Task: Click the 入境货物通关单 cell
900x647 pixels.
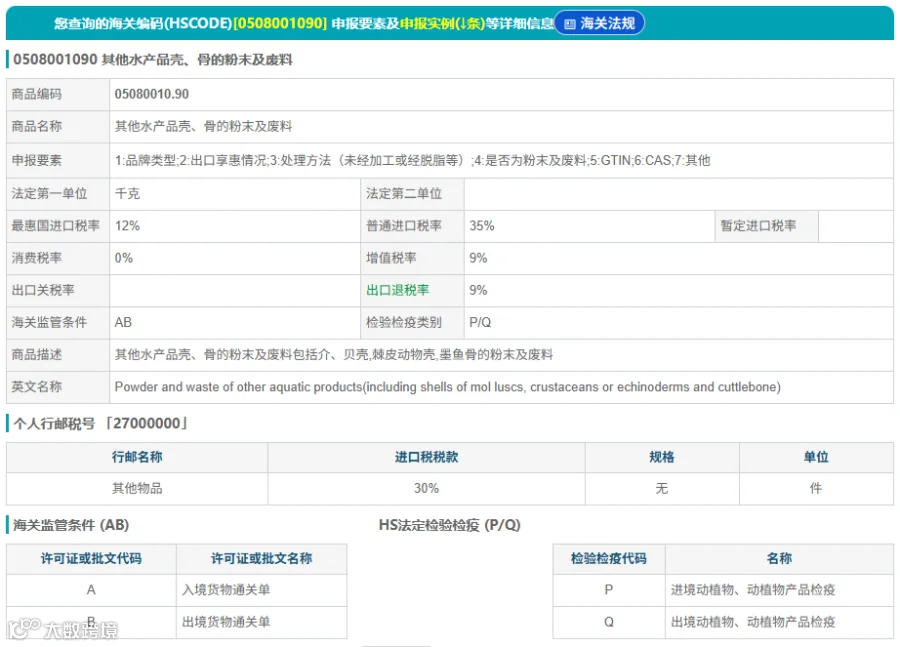Action: click(261, 590)
